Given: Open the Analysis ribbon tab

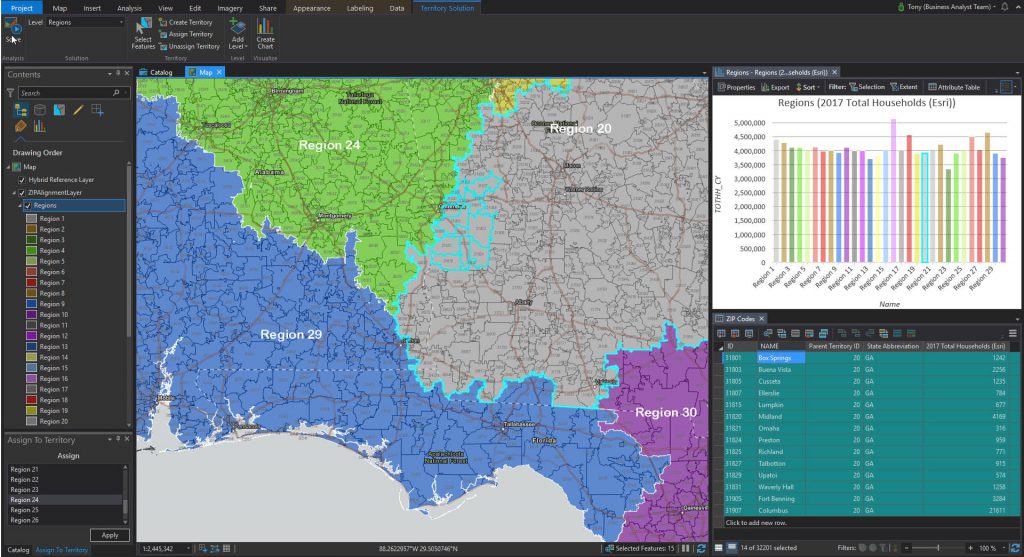Looking at the screenshot, I should point(129,7).
